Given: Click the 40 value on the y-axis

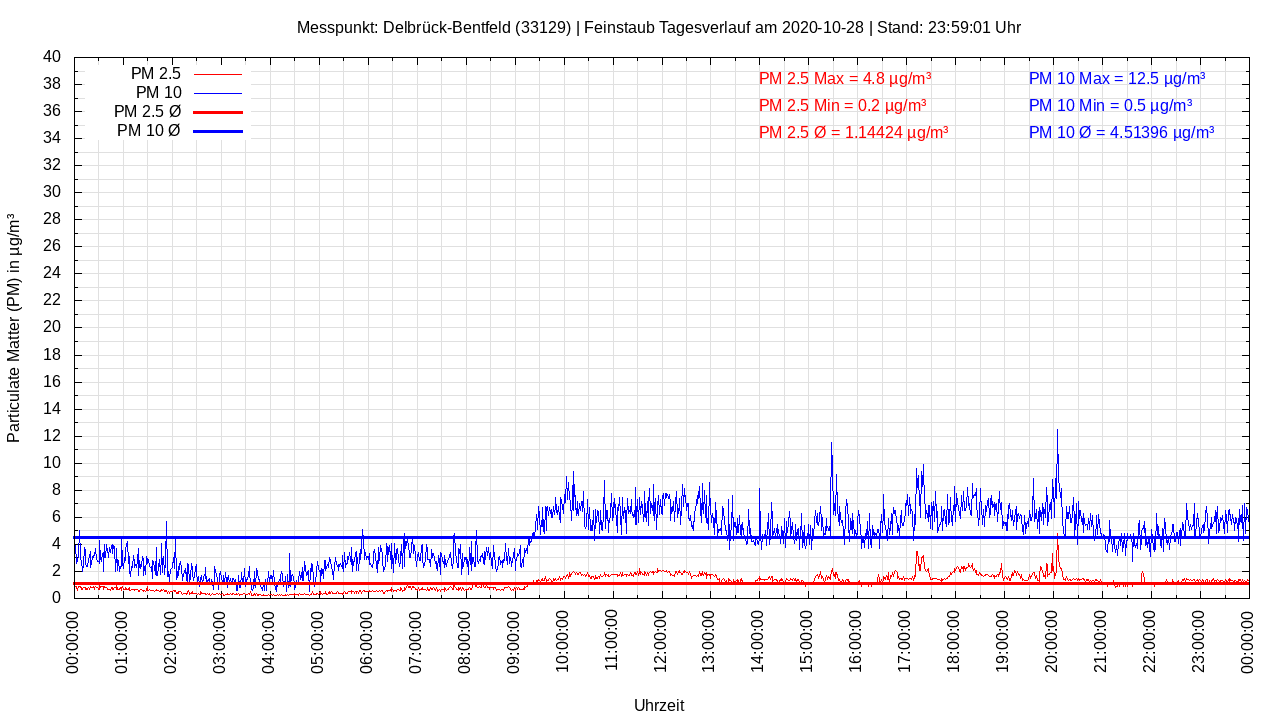Looking at the screenshot, I should point(52,57).
